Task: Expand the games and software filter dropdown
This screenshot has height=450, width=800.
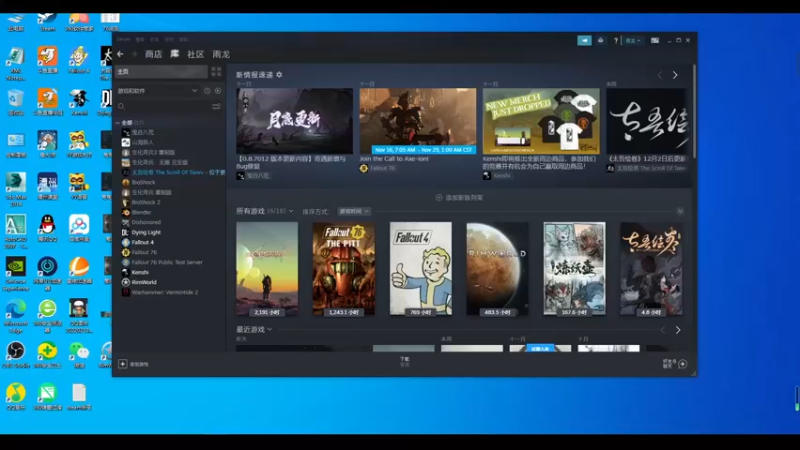Action: pyautogui.click(x=157, y=91)
